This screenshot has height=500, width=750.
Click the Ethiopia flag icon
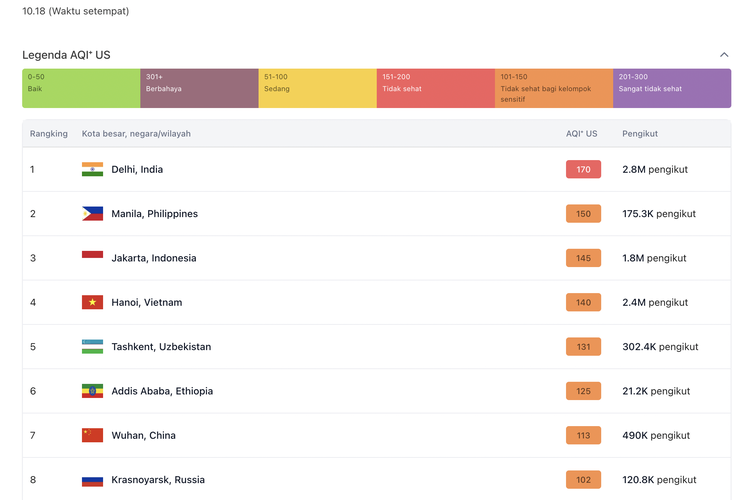[92, 391]
